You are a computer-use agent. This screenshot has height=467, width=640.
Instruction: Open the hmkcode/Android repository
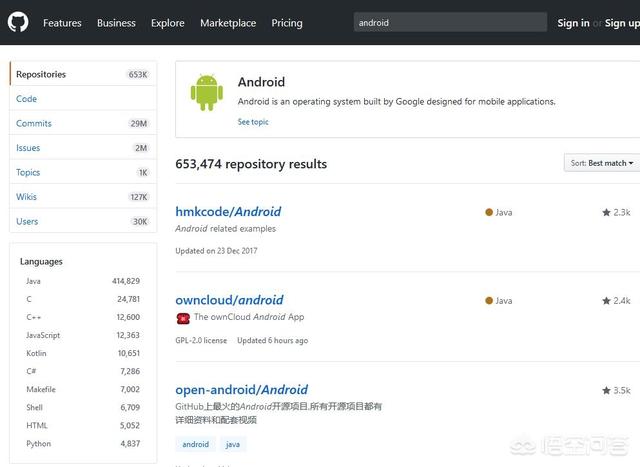[x=228, y=212]
